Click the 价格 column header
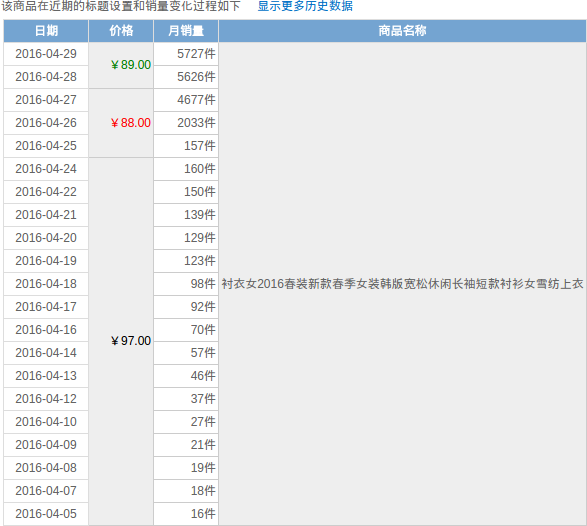 coord(121,31)
